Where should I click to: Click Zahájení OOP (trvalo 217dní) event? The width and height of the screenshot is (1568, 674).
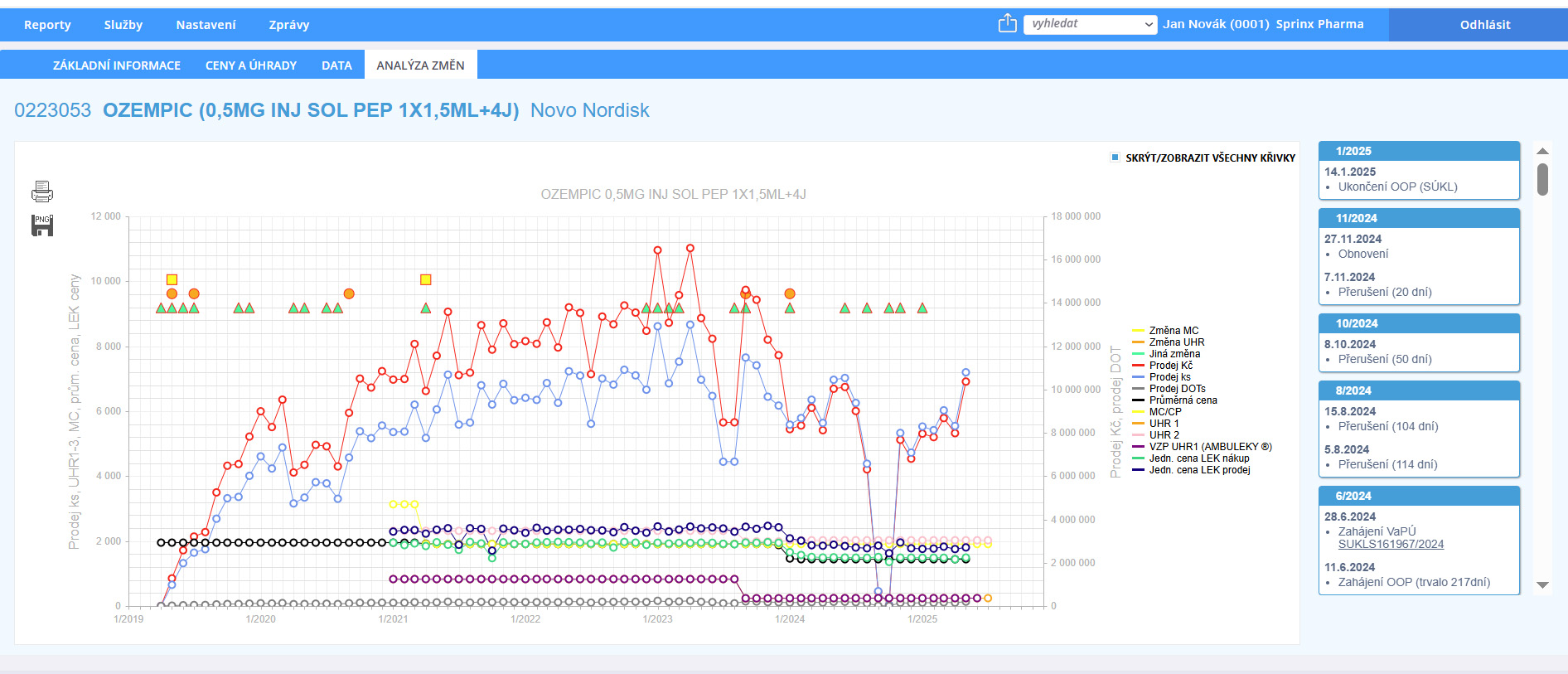point(1414,582)
